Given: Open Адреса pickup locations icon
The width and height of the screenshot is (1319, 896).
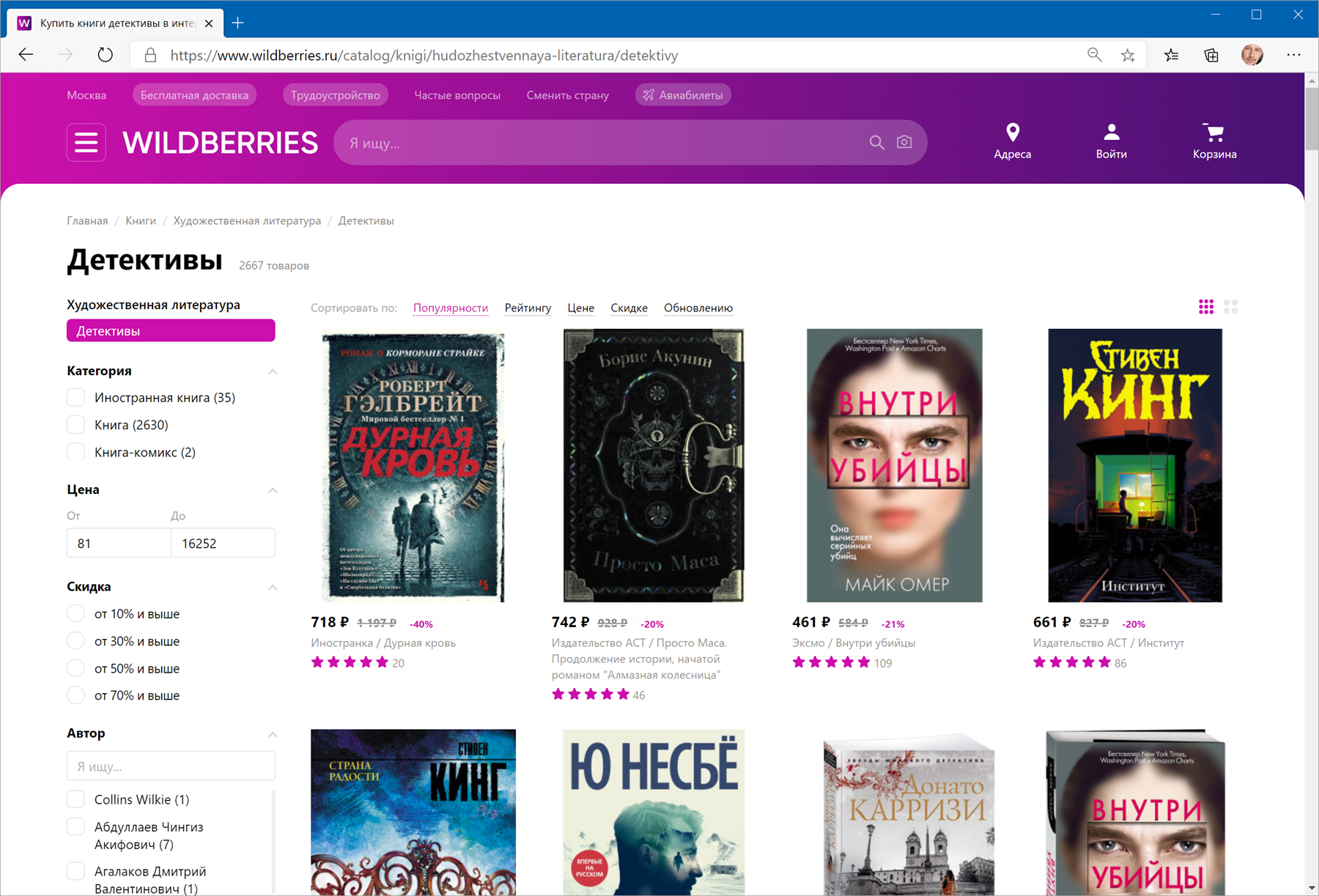Looking at the screenshot, I should point(1012,141).
